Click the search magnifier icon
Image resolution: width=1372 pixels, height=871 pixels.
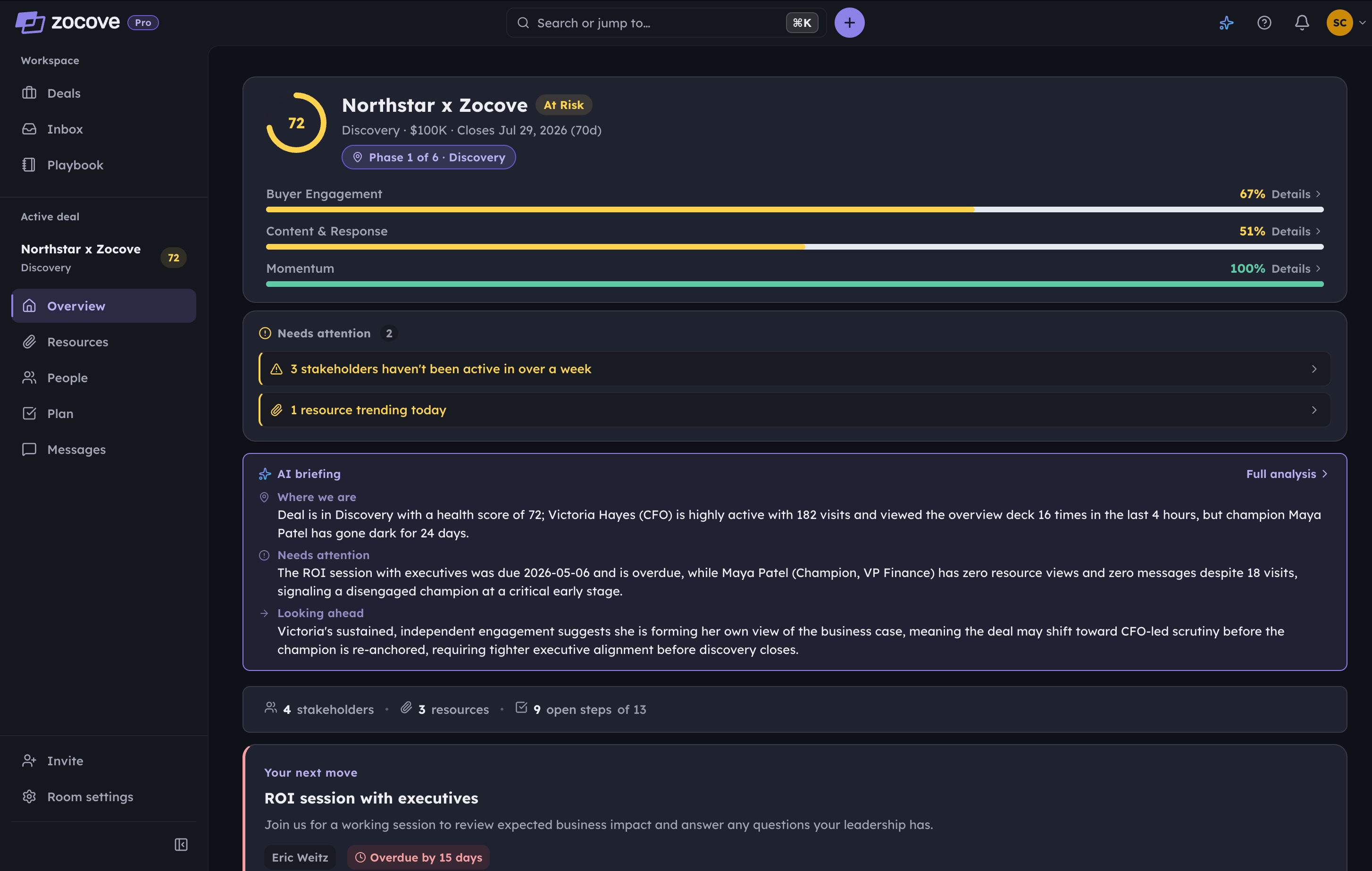[x=523, y=23]
